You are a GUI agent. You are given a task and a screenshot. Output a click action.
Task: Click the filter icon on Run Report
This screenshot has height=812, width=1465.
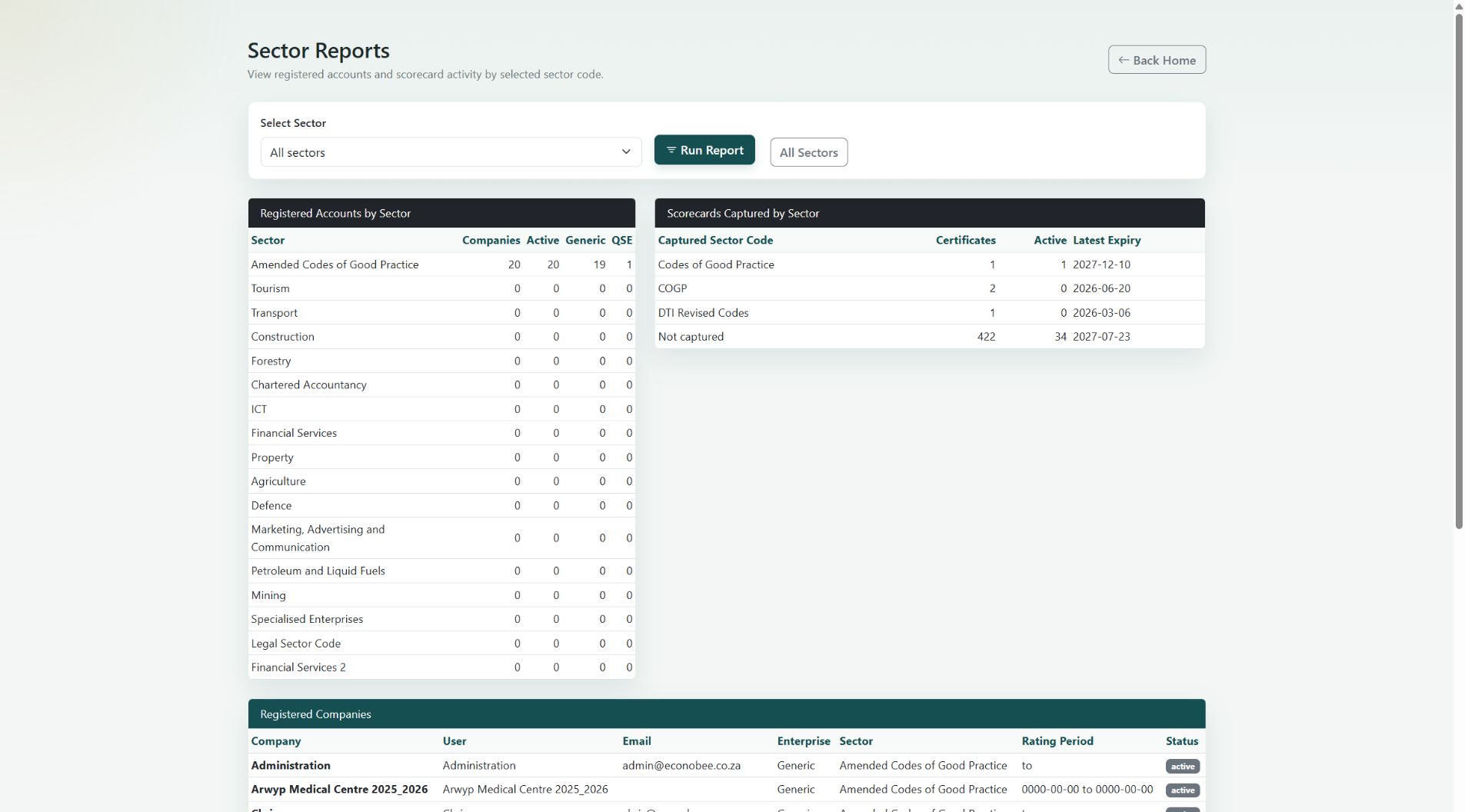[671, 150]
